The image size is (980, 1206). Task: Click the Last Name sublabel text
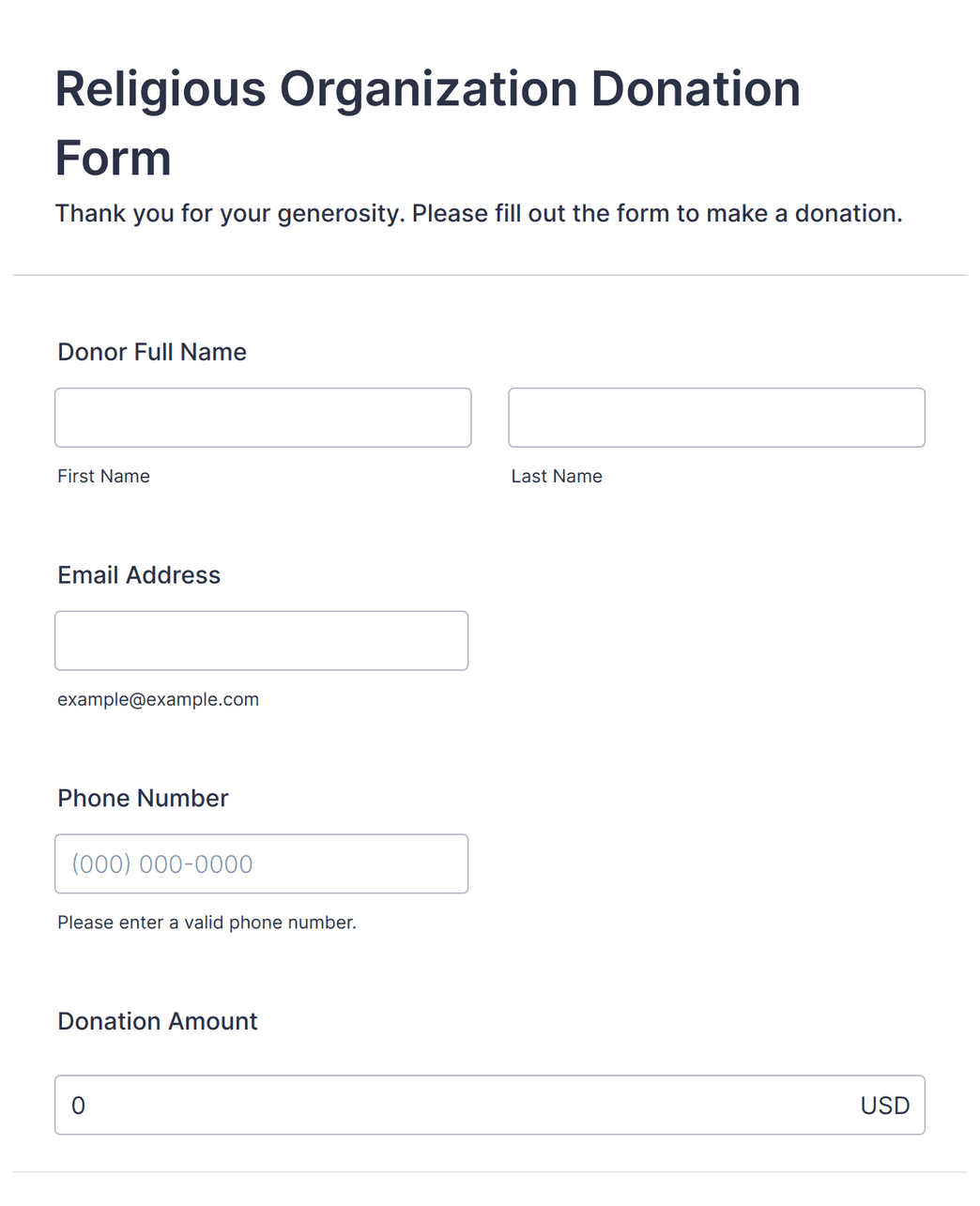[557, 476]
